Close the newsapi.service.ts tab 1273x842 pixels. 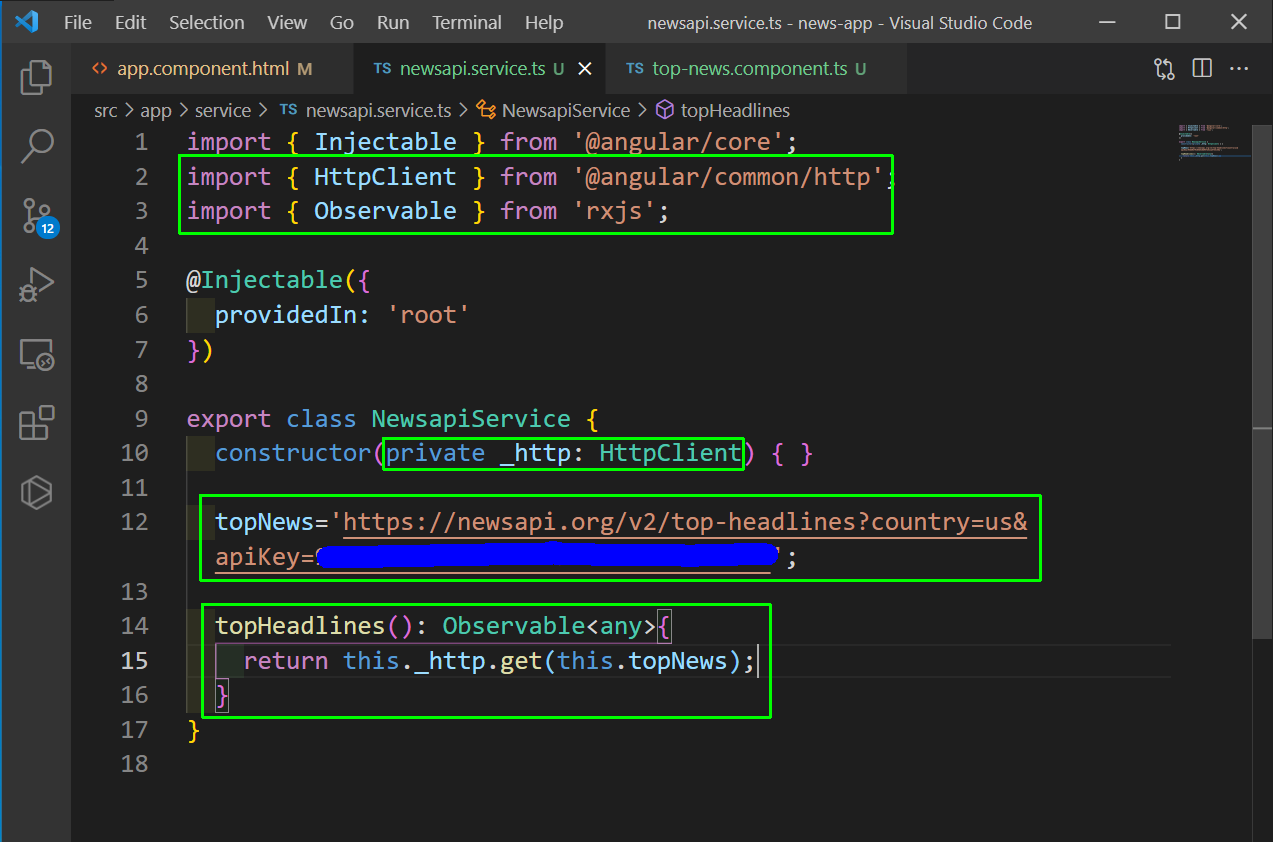pyautogui.click(x=586, y=69)
